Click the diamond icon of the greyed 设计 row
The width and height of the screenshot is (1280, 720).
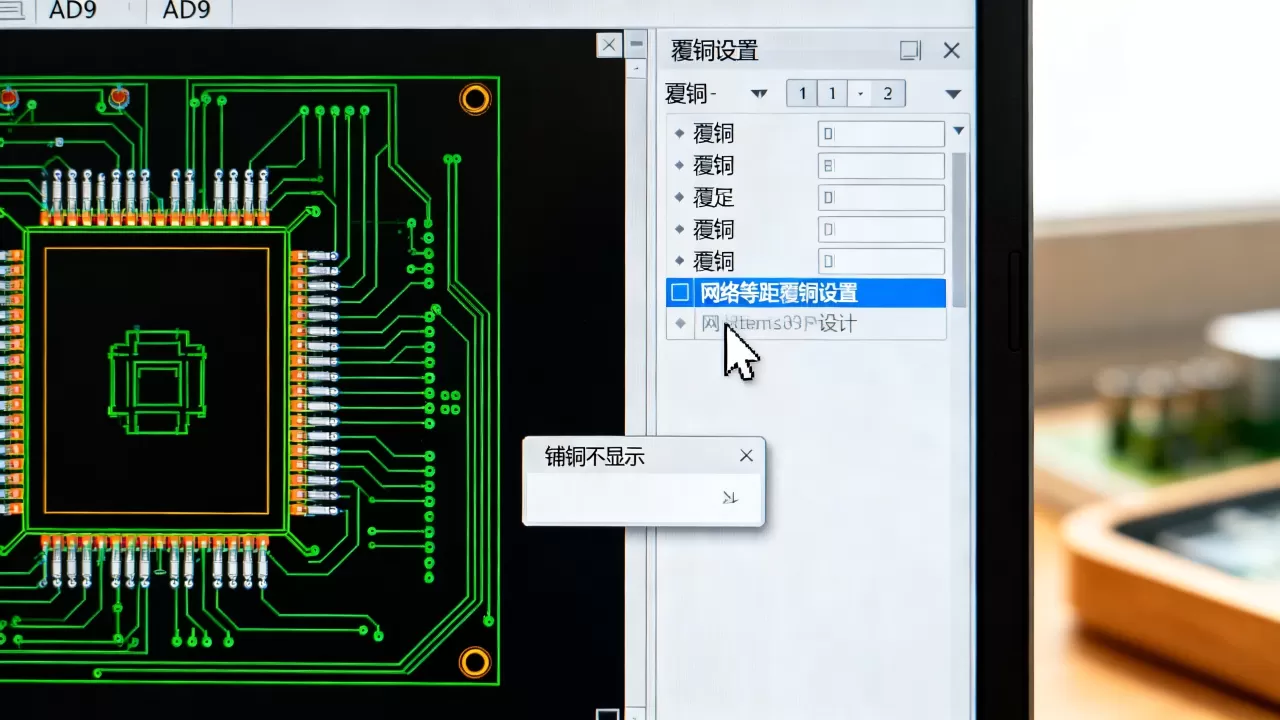point(680,323)
